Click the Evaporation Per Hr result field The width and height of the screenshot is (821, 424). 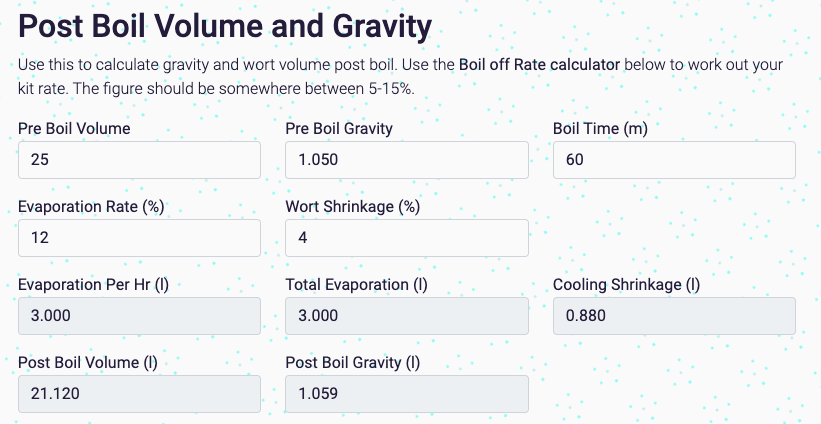[x=139, y=316]
